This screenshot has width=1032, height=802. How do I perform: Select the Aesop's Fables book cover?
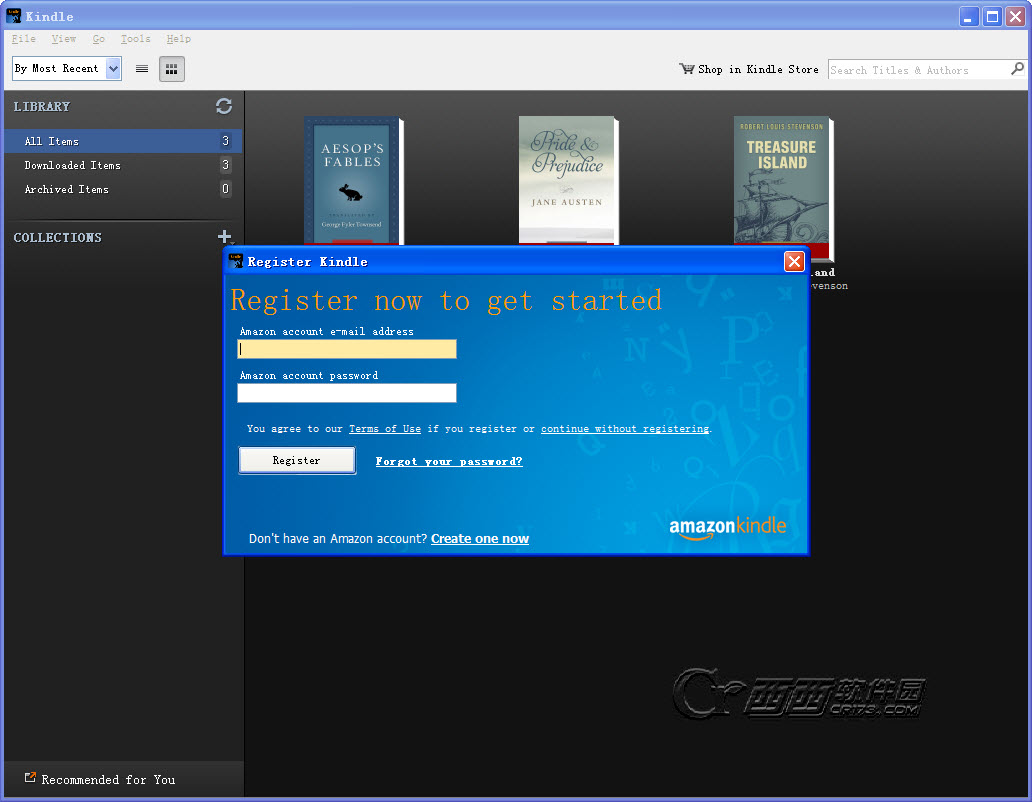click(x=353, y=181)
